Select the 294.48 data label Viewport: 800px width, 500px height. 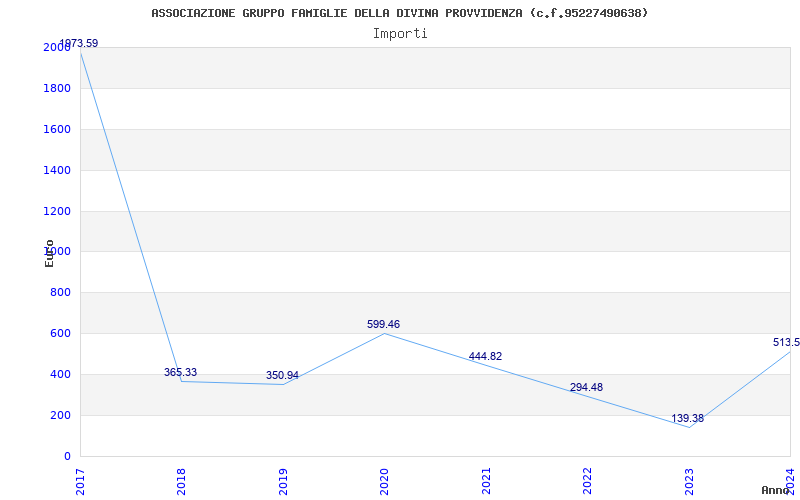coord(586,388)
